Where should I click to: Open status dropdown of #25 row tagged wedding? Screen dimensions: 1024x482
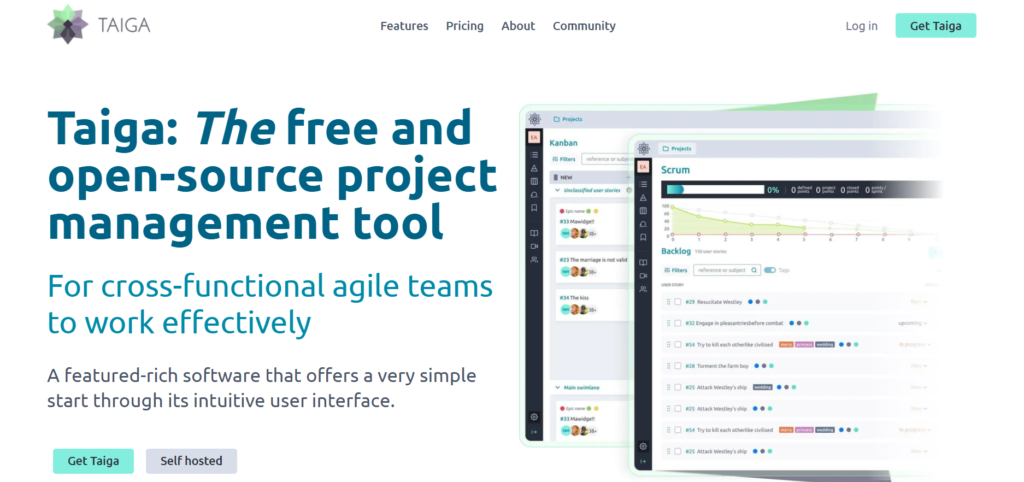click(919, 387)
